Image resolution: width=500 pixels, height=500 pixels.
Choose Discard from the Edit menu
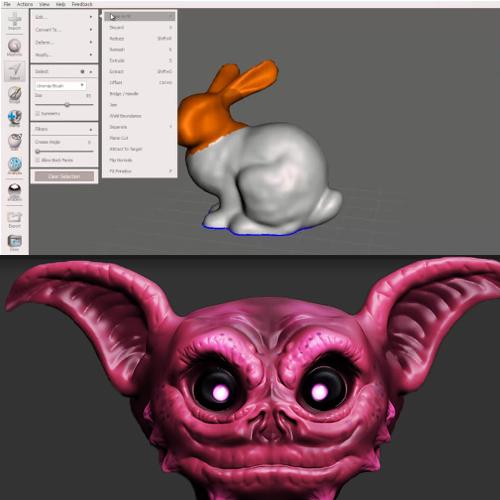pyautogui.click(x=140, y=27)
